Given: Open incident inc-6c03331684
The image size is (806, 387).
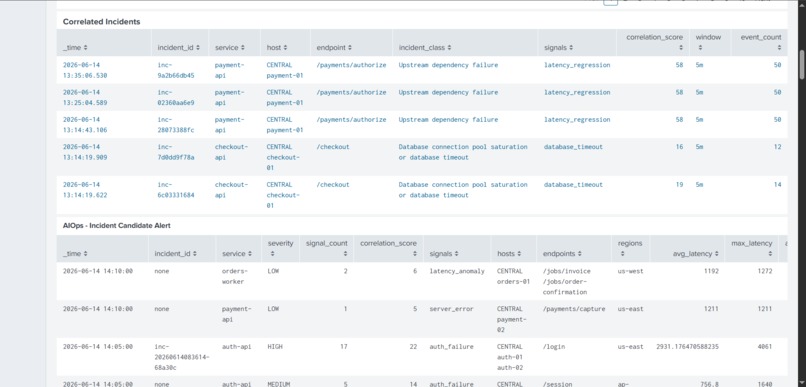Looking at the screenshot, I should (x=176, y=190).
